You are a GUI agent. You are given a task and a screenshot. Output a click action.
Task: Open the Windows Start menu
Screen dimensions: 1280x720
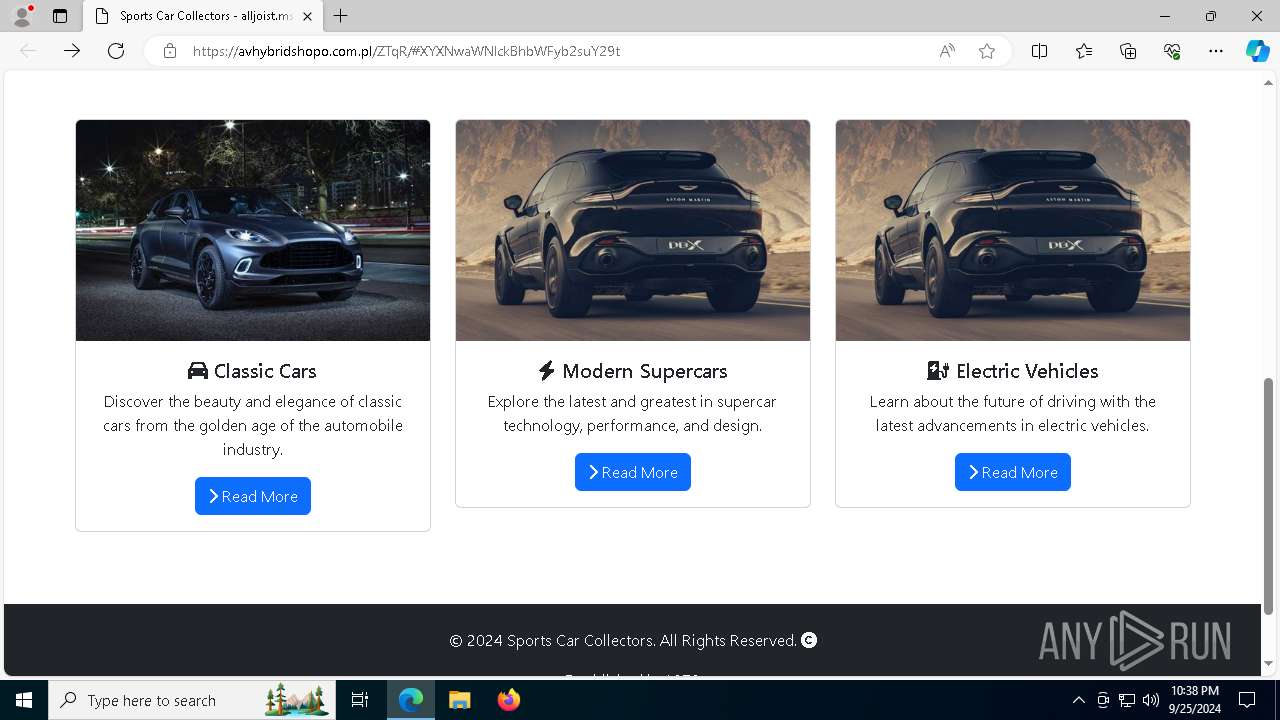click(x=24, y=700)
